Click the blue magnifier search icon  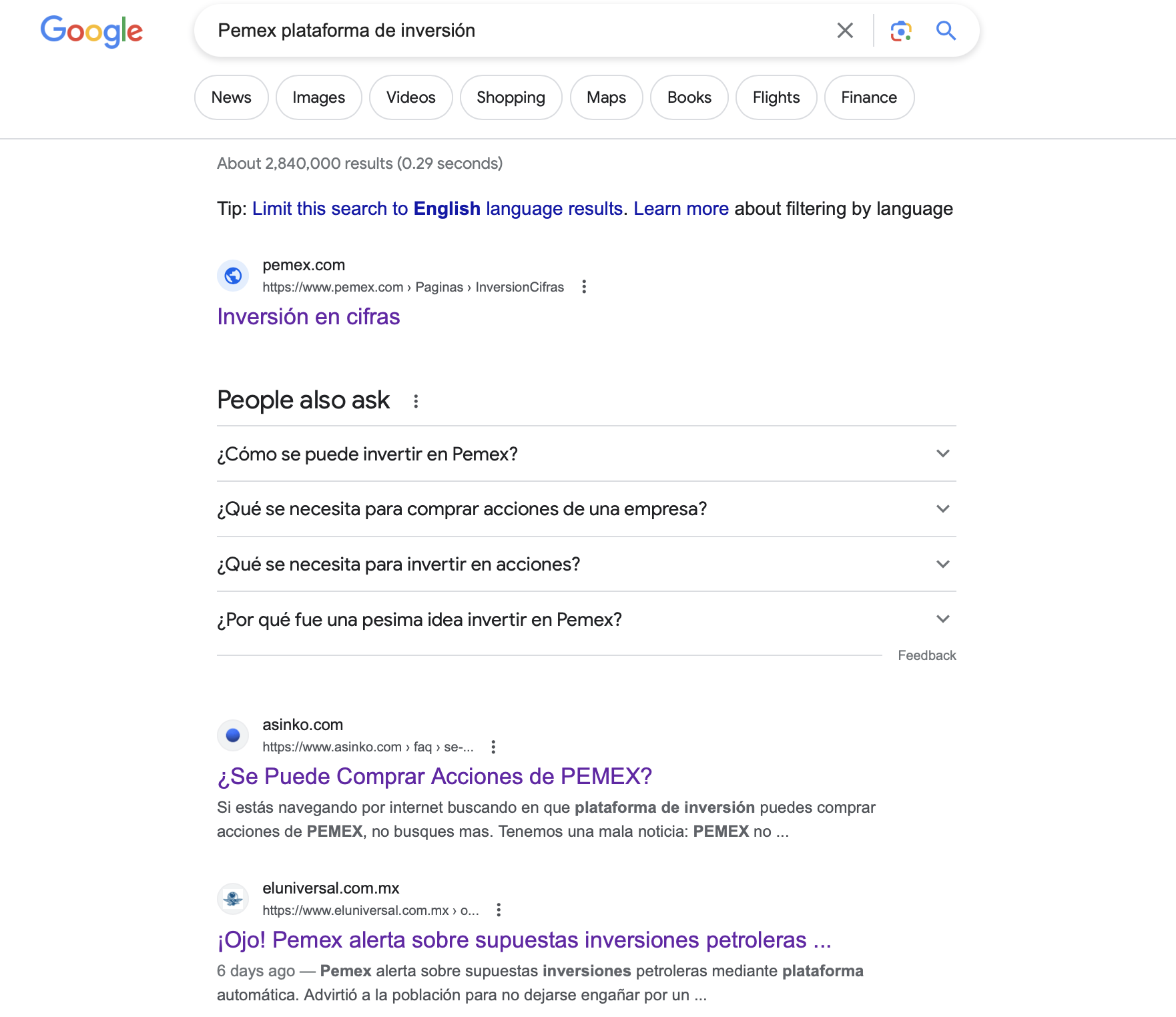[946, 31]
